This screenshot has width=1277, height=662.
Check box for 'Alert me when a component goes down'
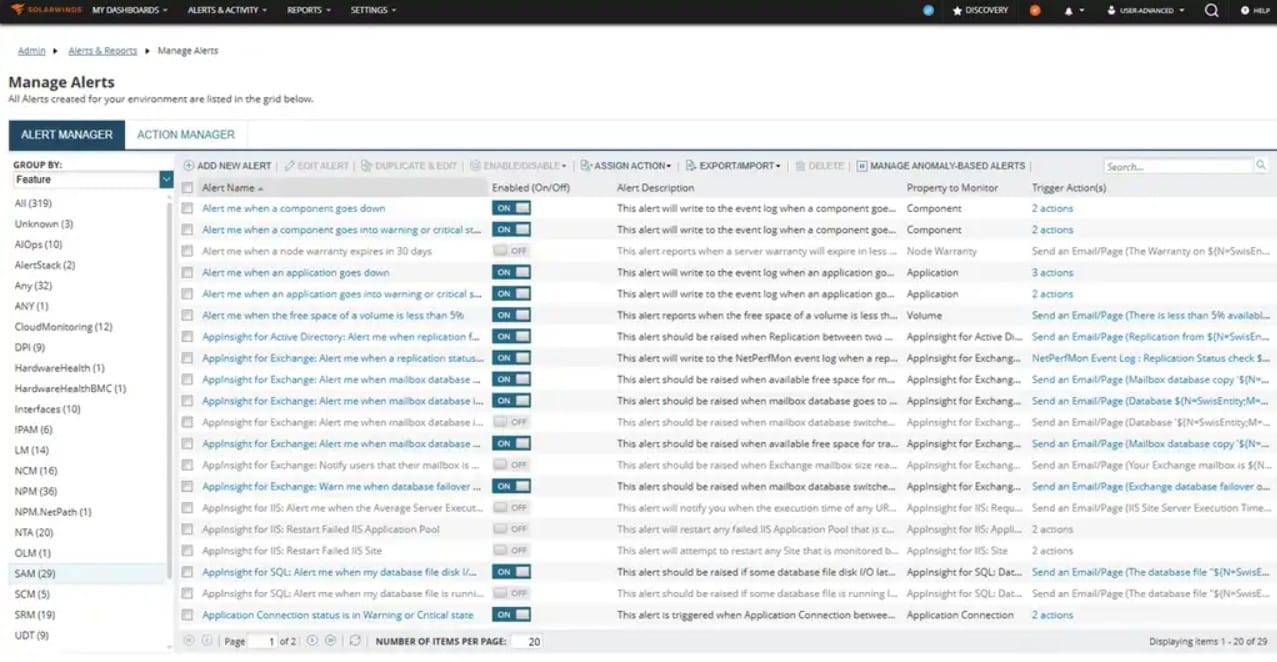click(187, 208)
